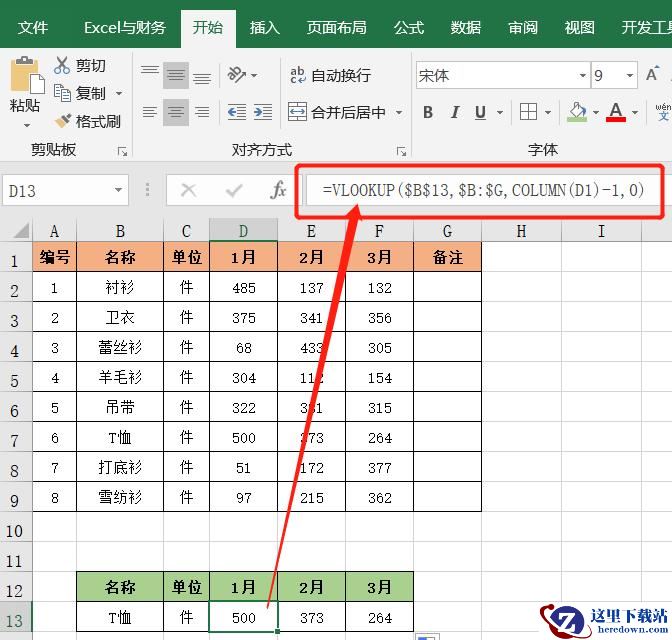Image resolution: width=672 pixels, height=640 pixels.
Task: Confirm formula entry with checkmark
Action: [x=234, y=190]
